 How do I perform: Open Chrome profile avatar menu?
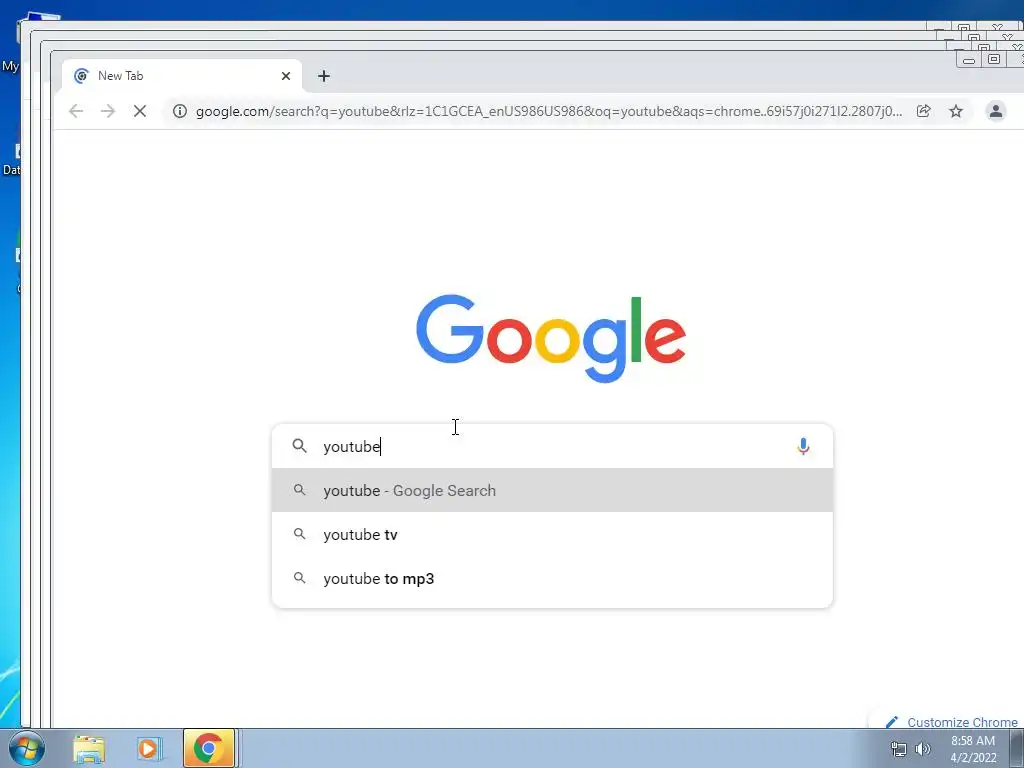point(995,111)
